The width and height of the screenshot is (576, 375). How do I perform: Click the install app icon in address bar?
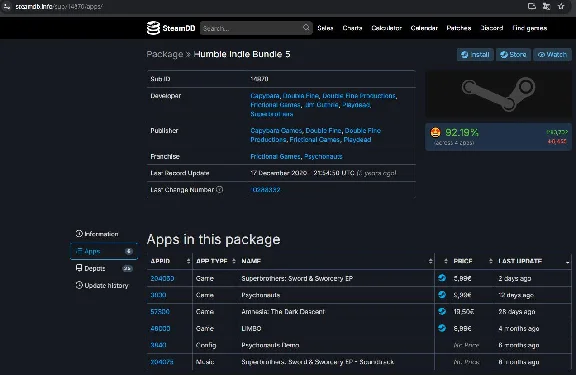[532, 6]
